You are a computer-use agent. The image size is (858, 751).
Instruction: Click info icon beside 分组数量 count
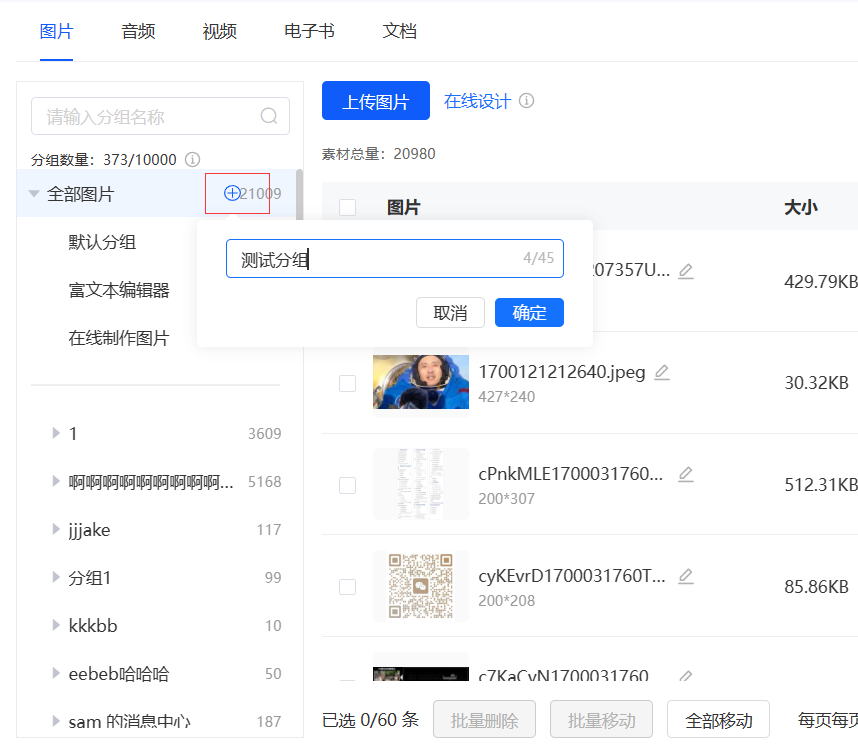tap(193, 159)
